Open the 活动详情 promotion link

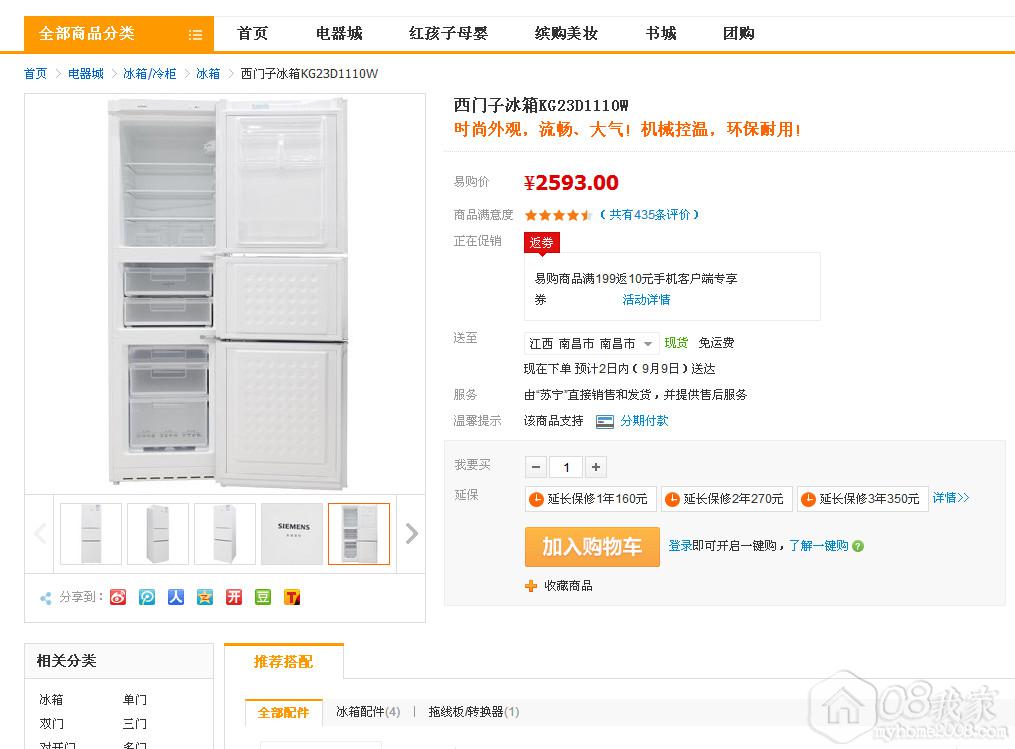pos(646,300)
